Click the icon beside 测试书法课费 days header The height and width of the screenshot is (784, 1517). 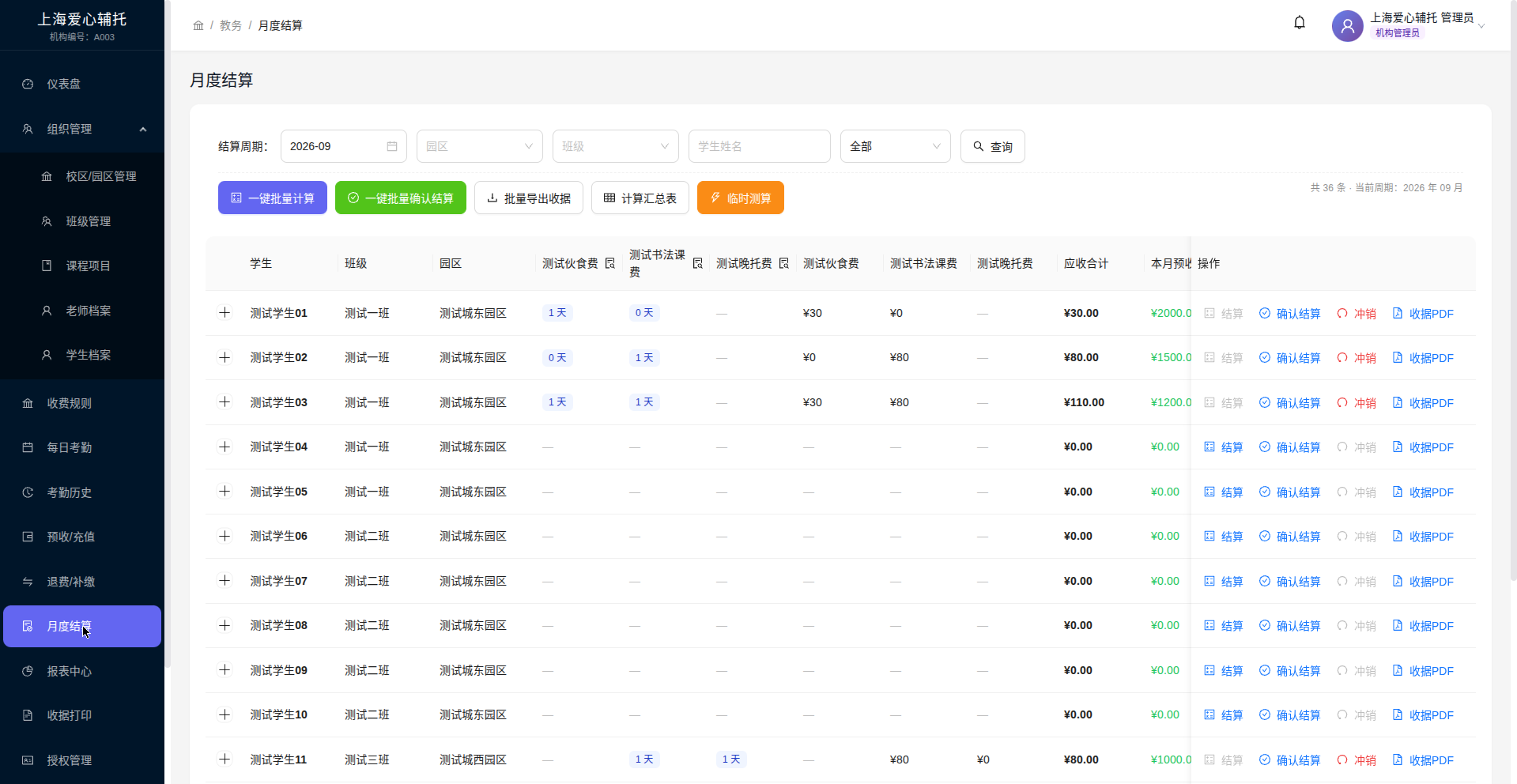tap(698, 263)
